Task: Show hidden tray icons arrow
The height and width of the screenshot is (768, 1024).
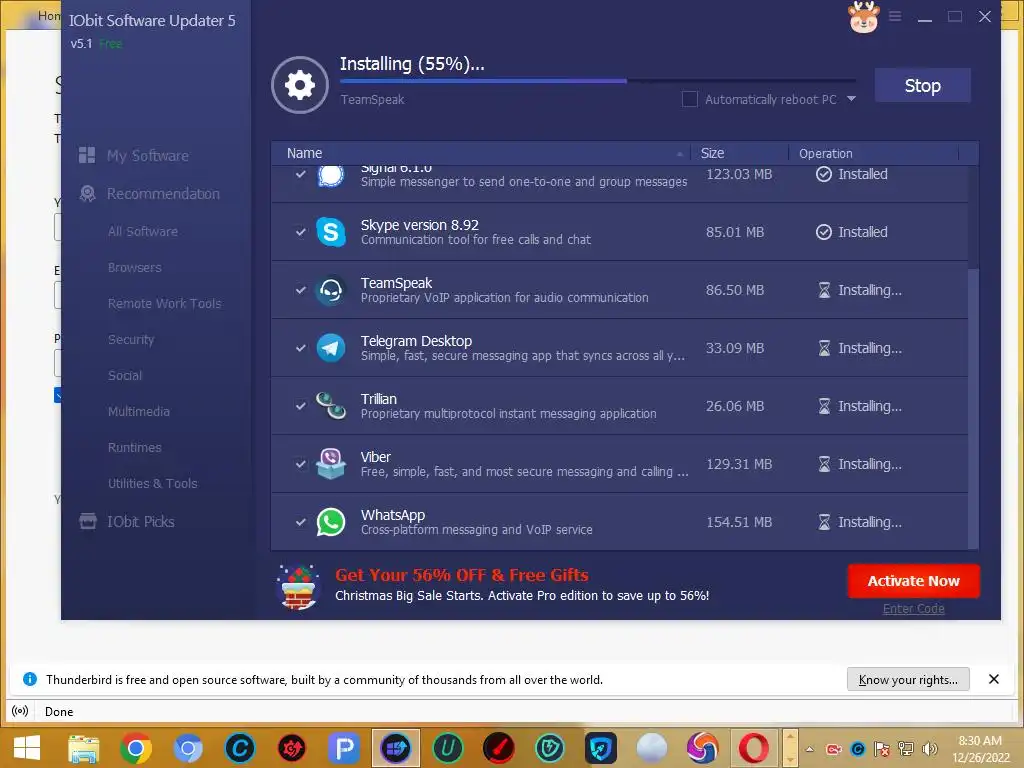Action: coord(810,749)
